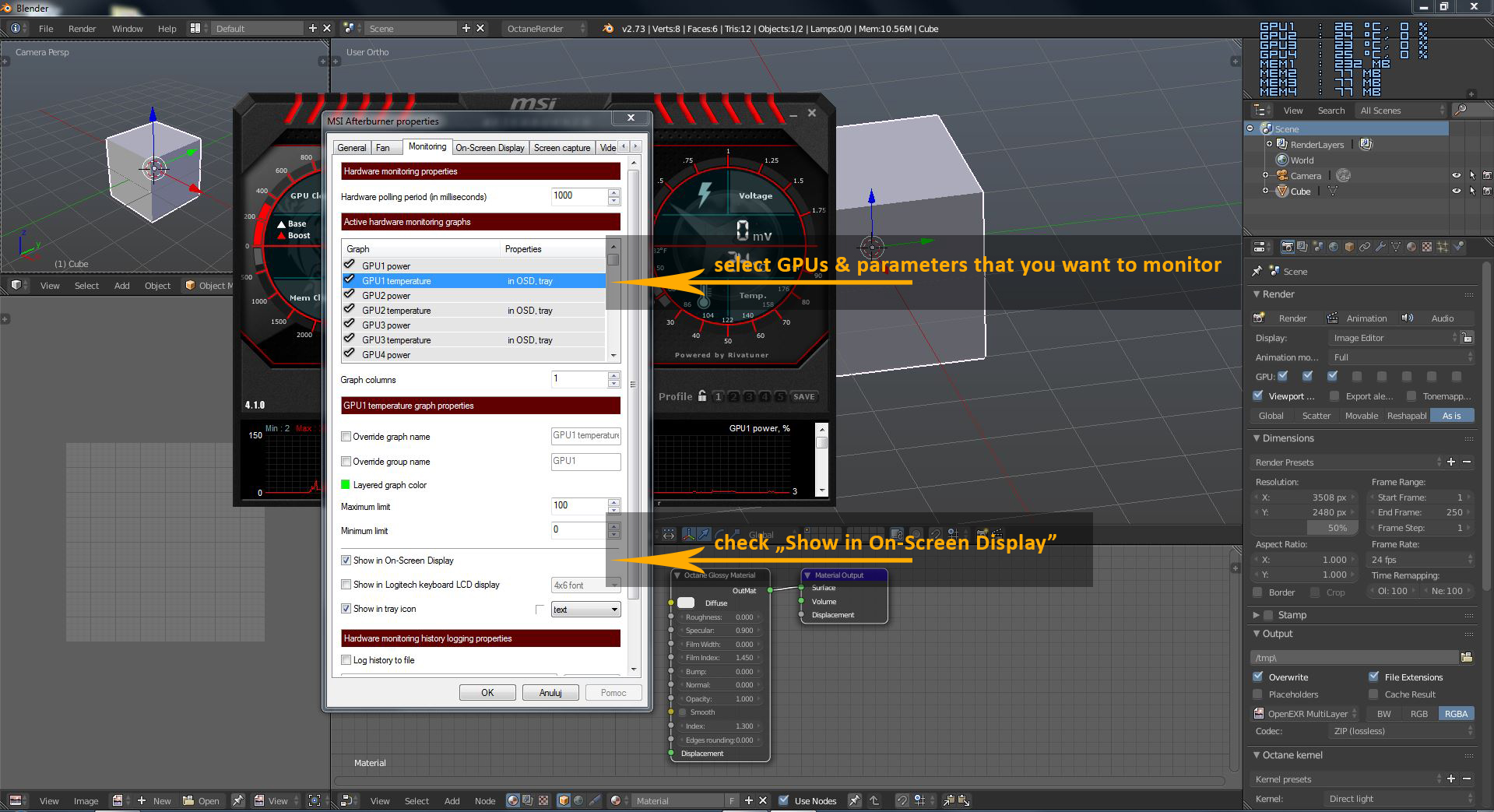The height and width of the screenshot is (812, 1494).
Task: Open the File menu
Action: coord(46,28)
